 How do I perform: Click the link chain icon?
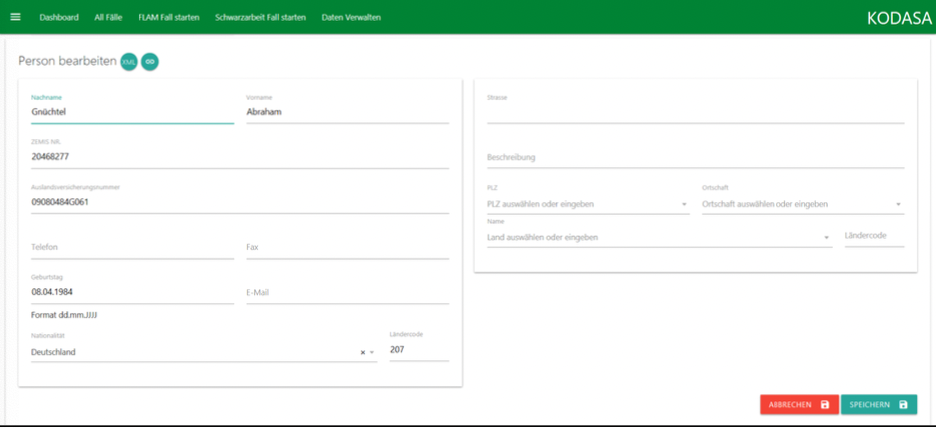[x=150, y=62]
